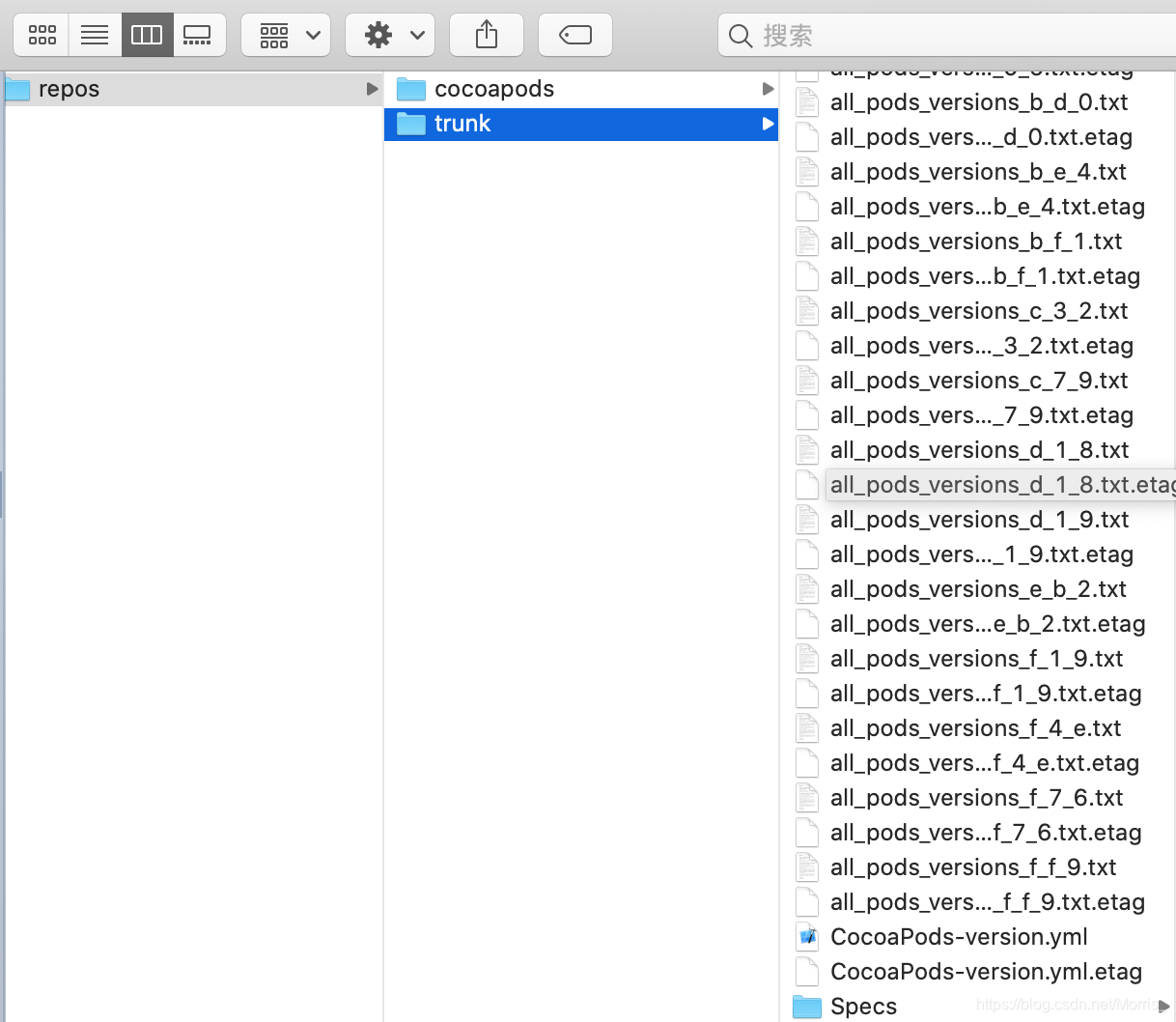The height and width of the screenshot is (1022, 1176).
Task: Click the repos folder icon
Action: [17, 89]
